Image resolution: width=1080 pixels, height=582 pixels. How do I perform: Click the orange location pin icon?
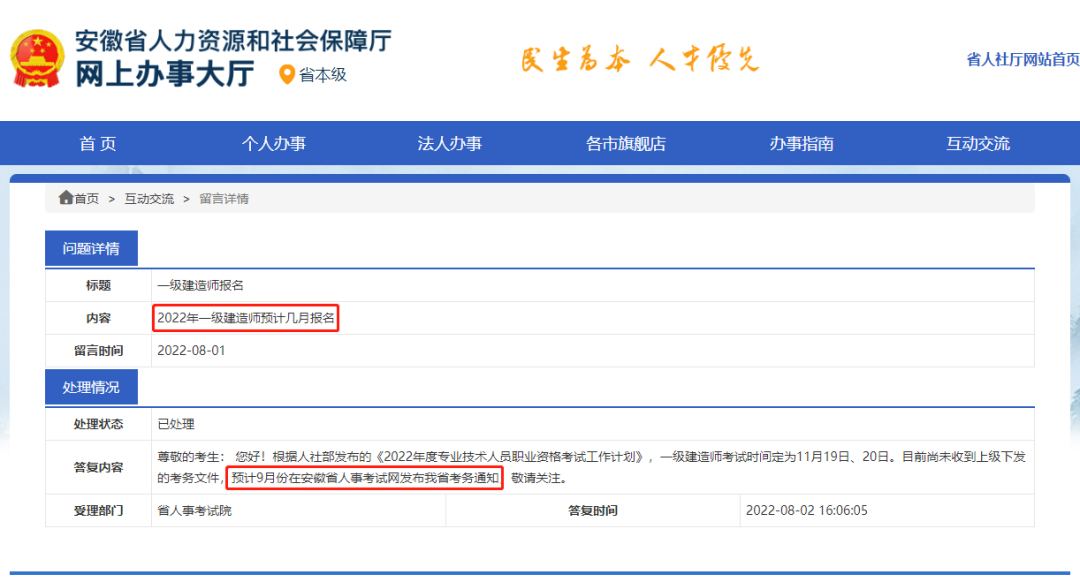click(x=287, y=75)
